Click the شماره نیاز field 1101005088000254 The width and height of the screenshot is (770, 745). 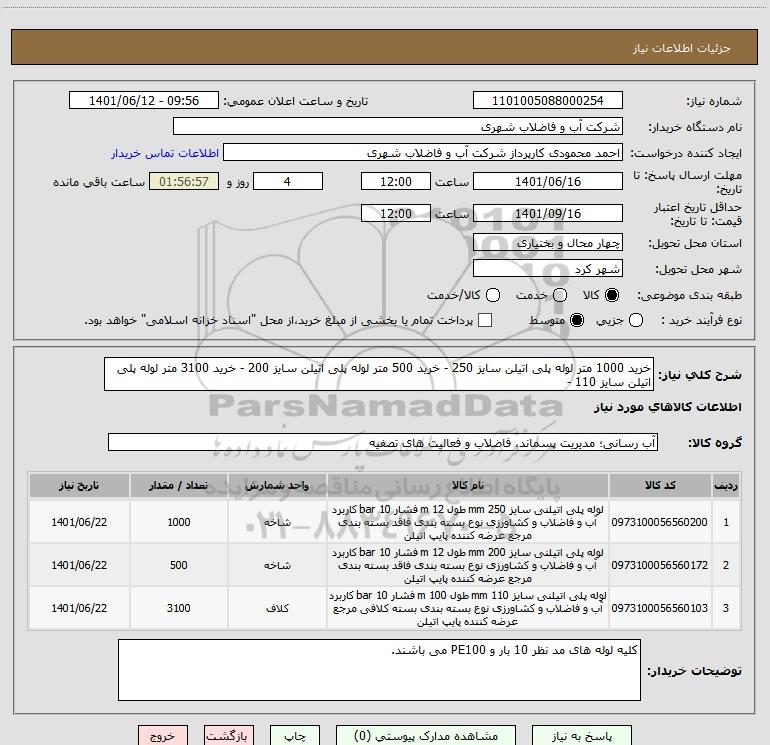point(548,100)
